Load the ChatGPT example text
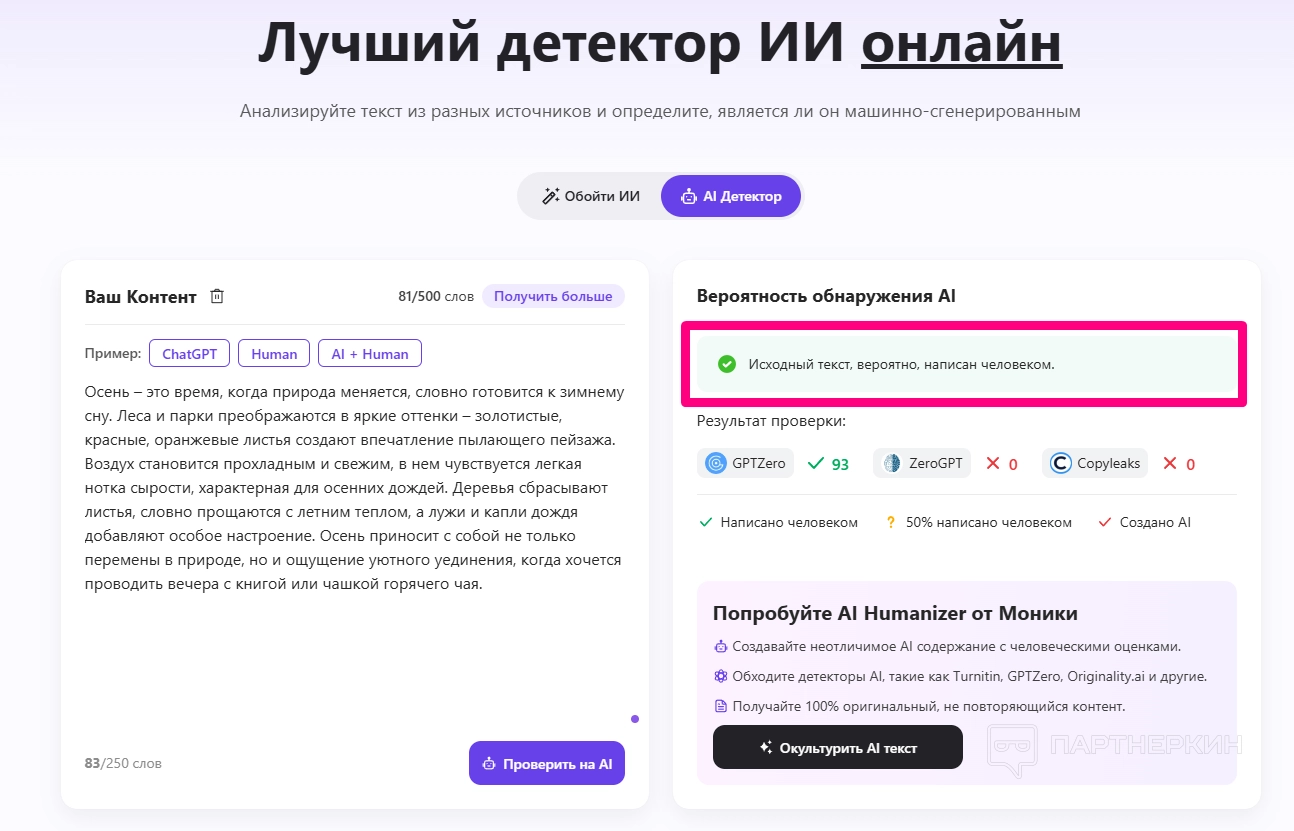 click(190, 353)
